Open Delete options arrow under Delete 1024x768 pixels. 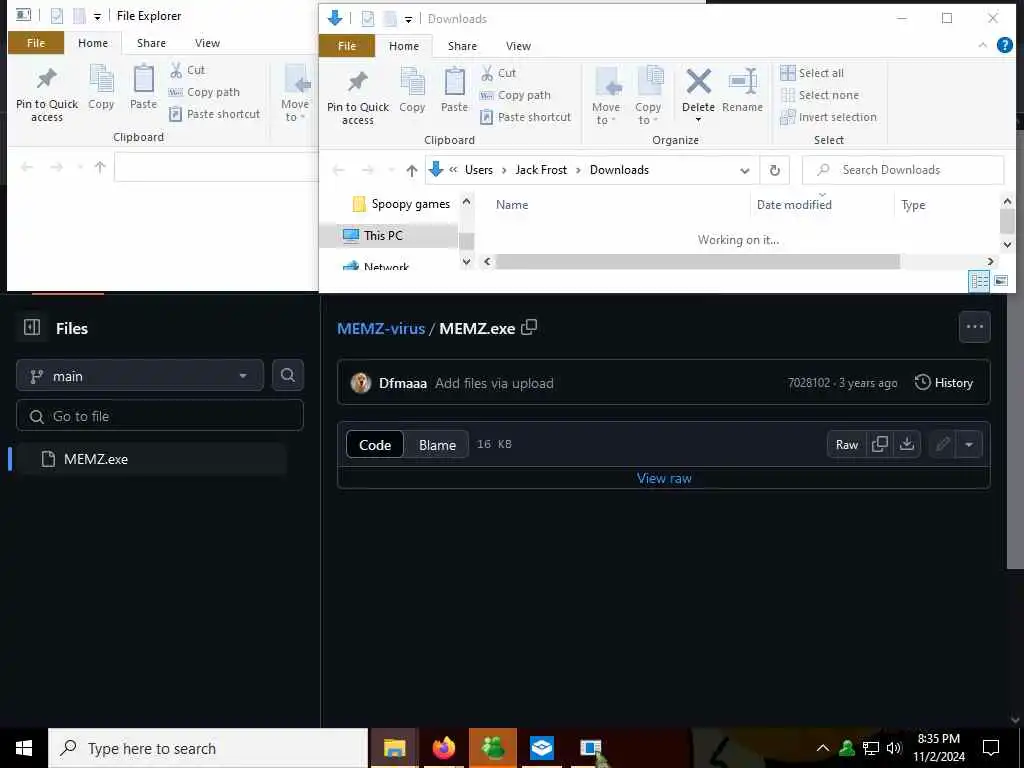coord(698,120)
